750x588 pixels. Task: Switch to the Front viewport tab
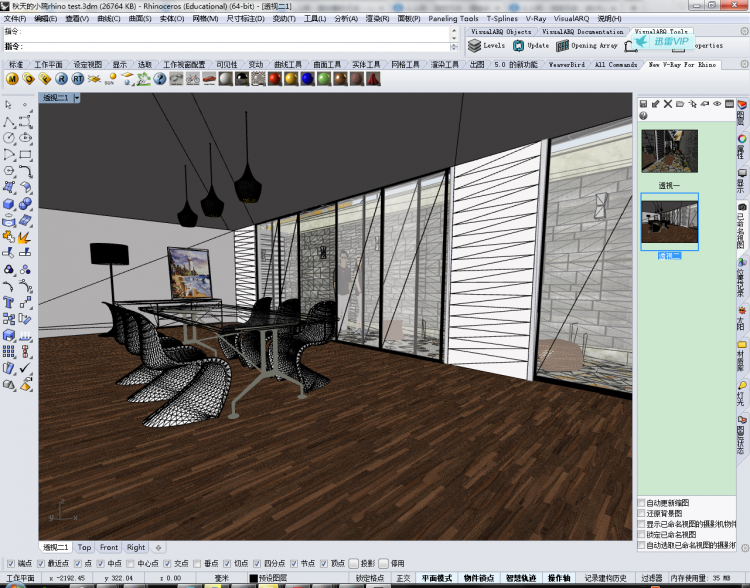[109, 547]
